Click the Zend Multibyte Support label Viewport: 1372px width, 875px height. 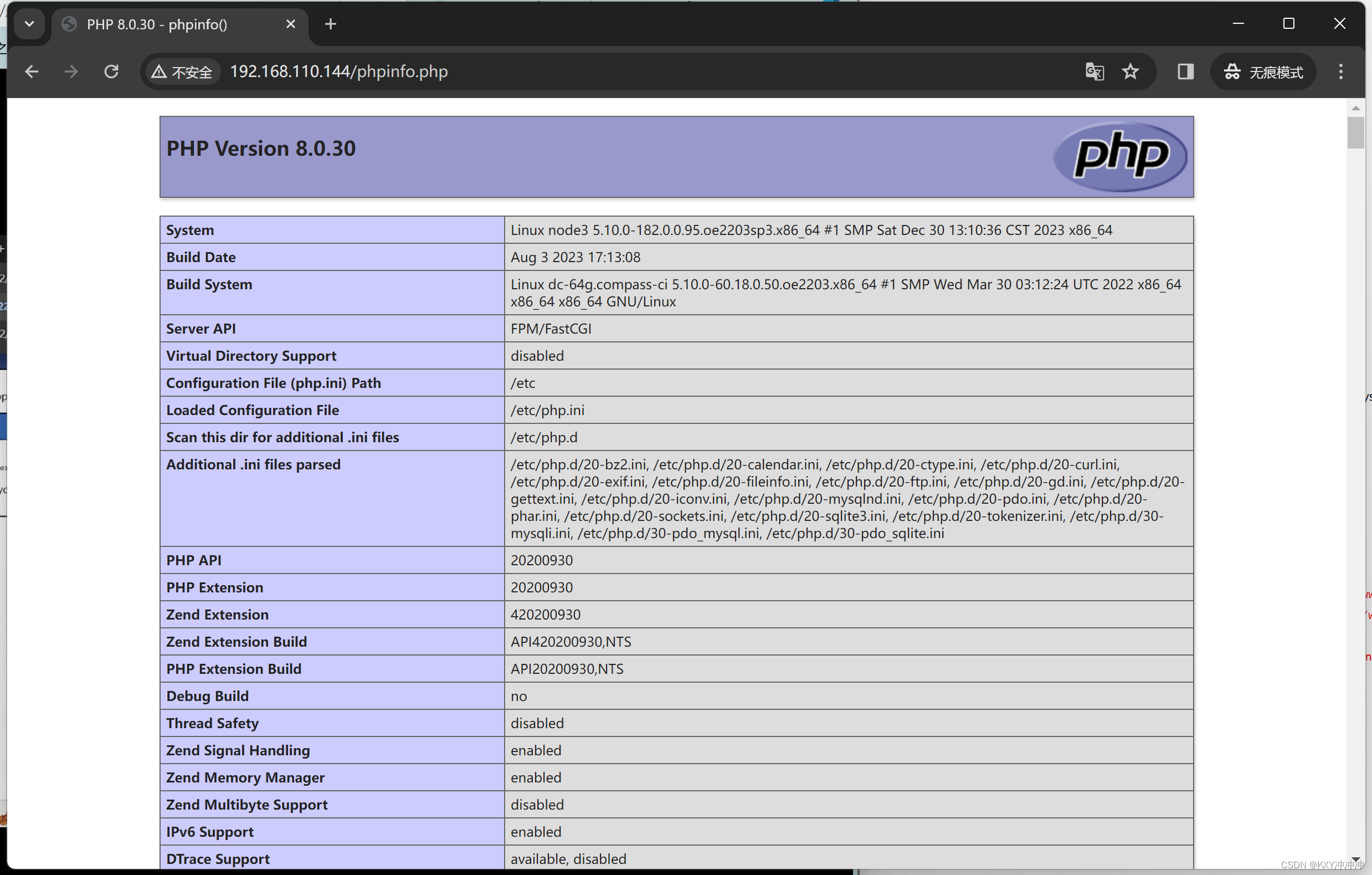(247, 806)
